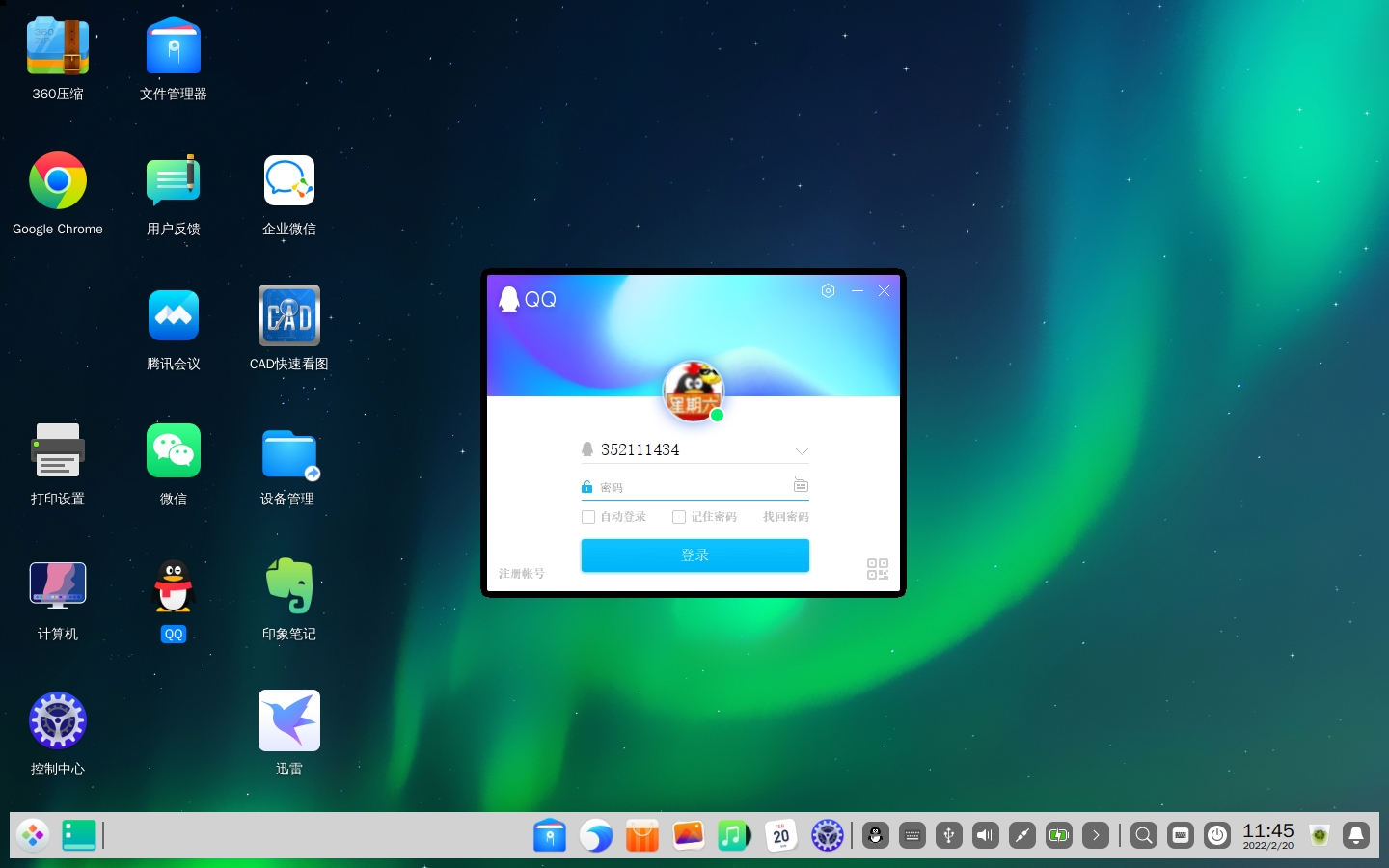Close the QQ login window
Screen dimensions: 1389x868
click(x=885, y=290)
